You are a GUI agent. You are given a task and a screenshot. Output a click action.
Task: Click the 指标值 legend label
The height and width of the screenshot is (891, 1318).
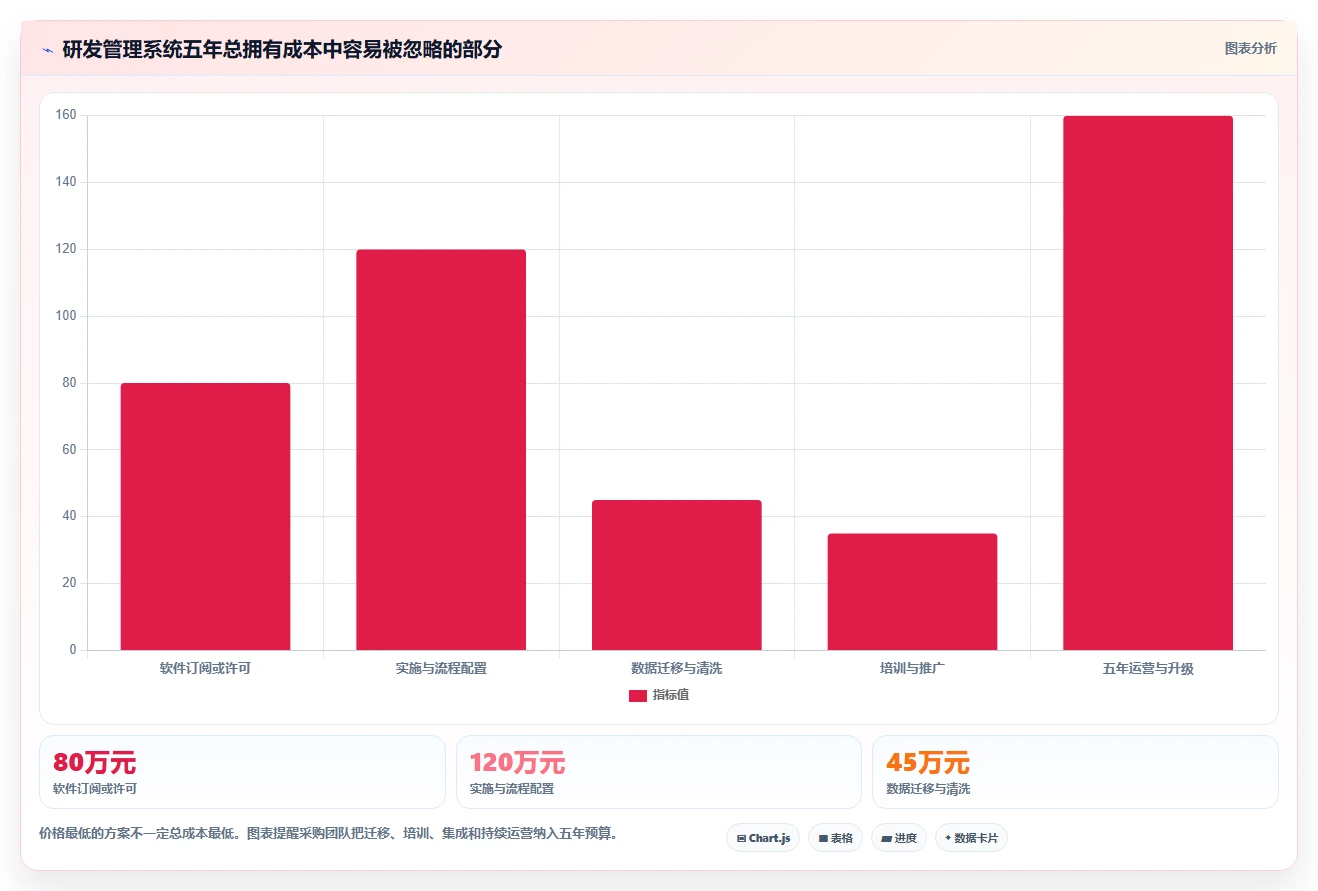tap(671, 695)
